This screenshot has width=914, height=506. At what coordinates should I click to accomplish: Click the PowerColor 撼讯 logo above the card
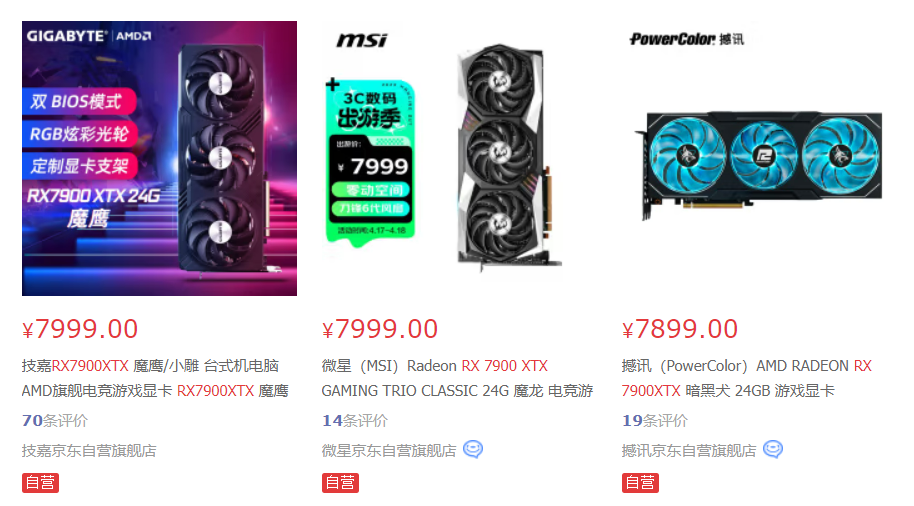point(687,39)
